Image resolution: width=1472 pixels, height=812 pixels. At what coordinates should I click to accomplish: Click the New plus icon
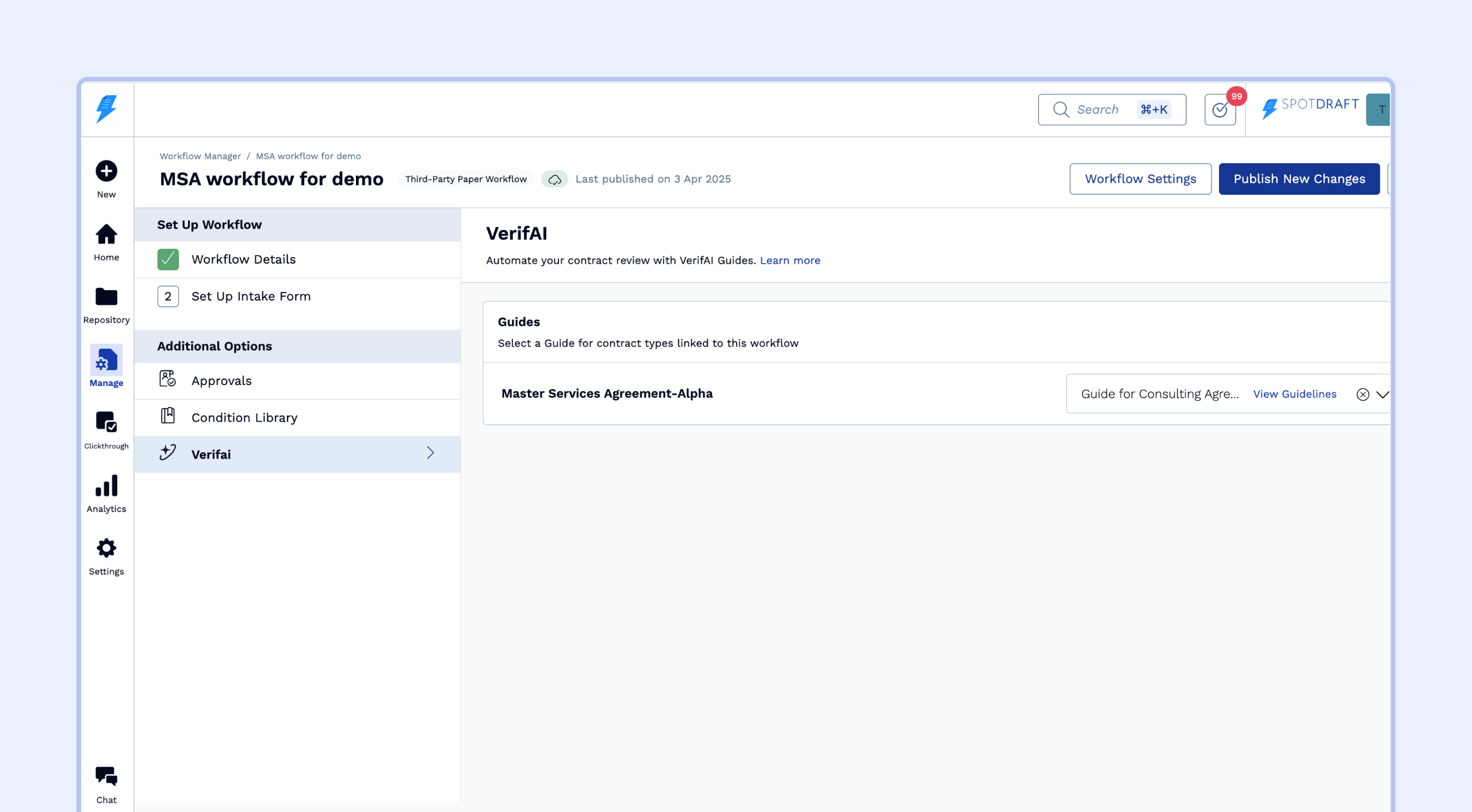point(106,171)
